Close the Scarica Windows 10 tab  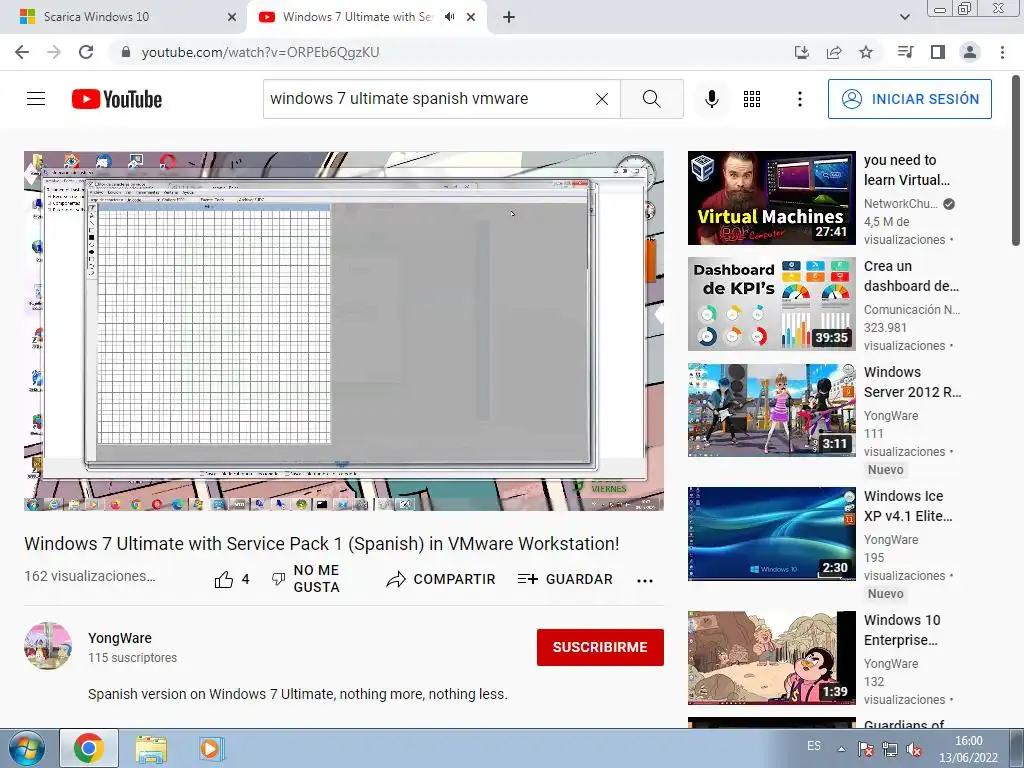[232, 17]
